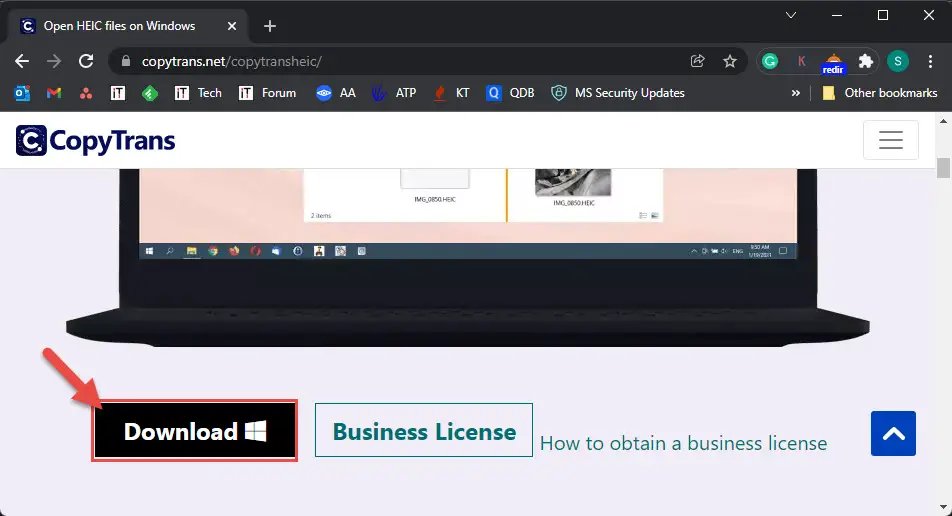This screenshot has height=516, width=952.
Task: Click the Download for Windows button
Action: [x=194, y=430]
